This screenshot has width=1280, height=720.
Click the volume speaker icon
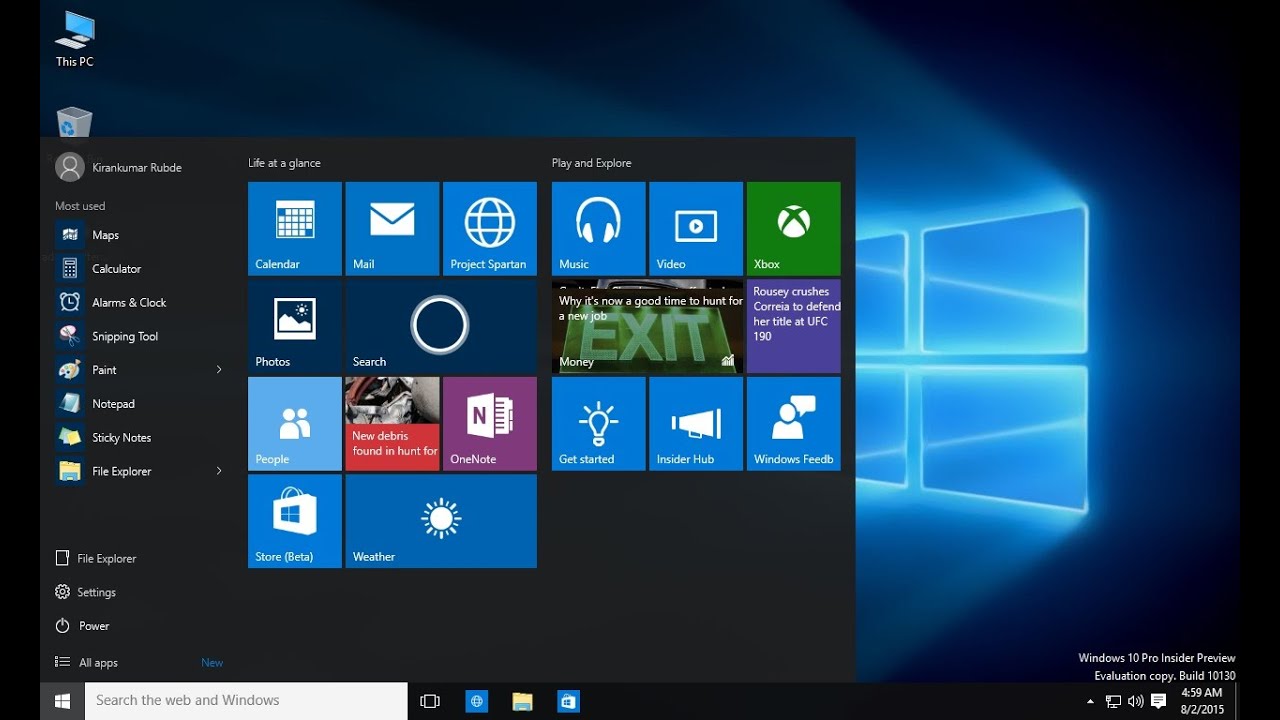[x=1135, y=702]
